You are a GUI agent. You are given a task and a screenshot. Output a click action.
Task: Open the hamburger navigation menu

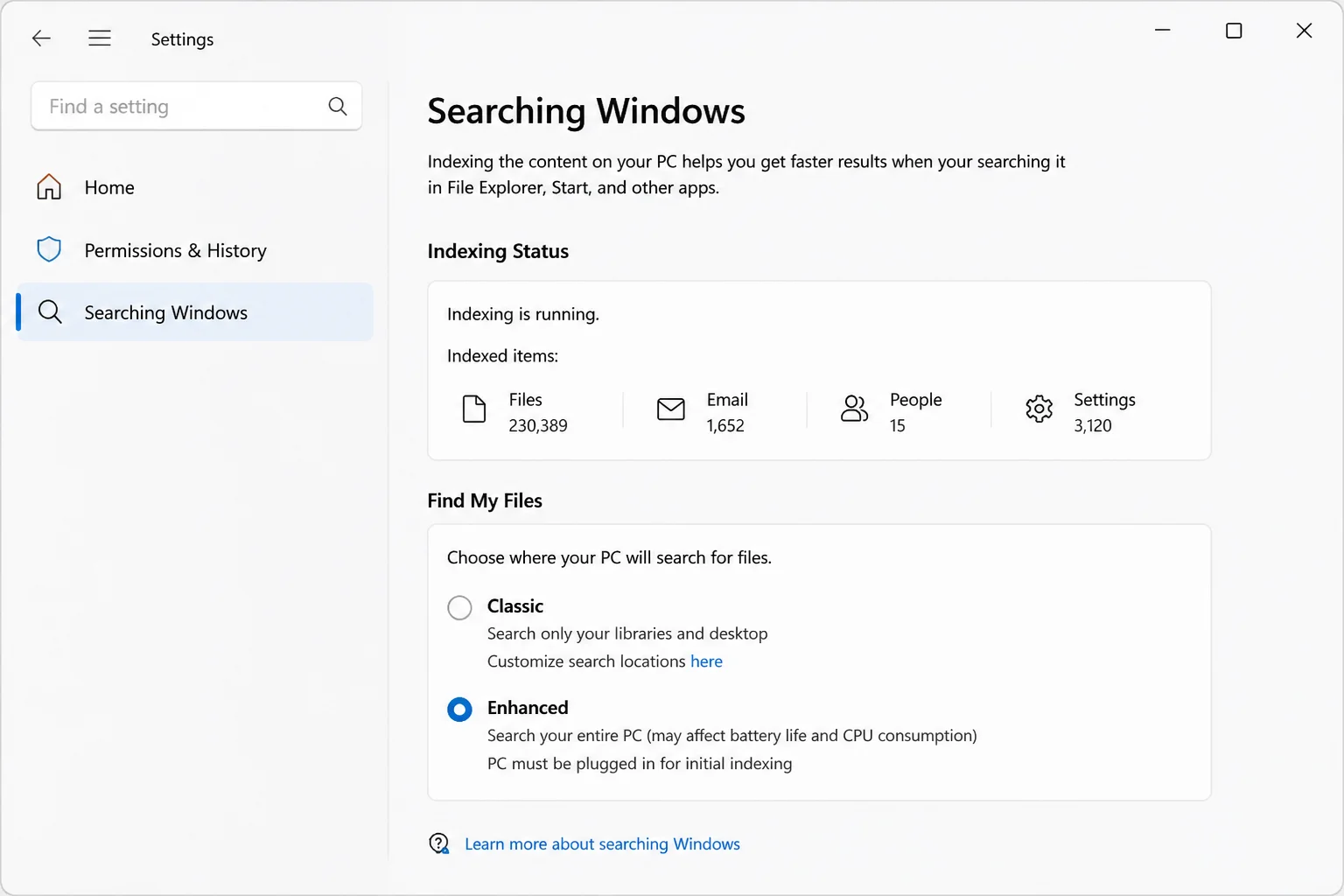100,38
